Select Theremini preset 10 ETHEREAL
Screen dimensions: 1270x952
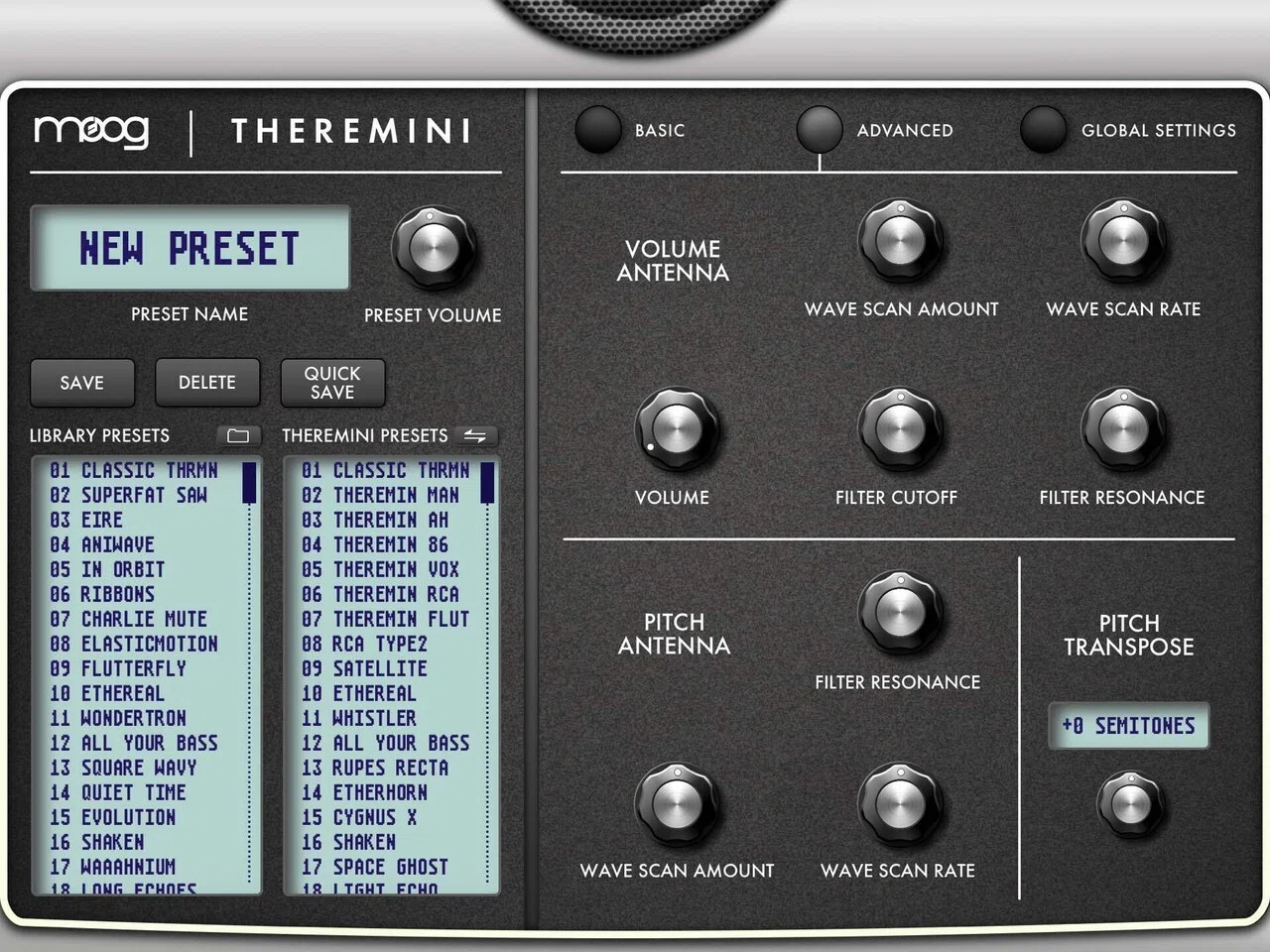pyautogui.click(x=359, y=693)
